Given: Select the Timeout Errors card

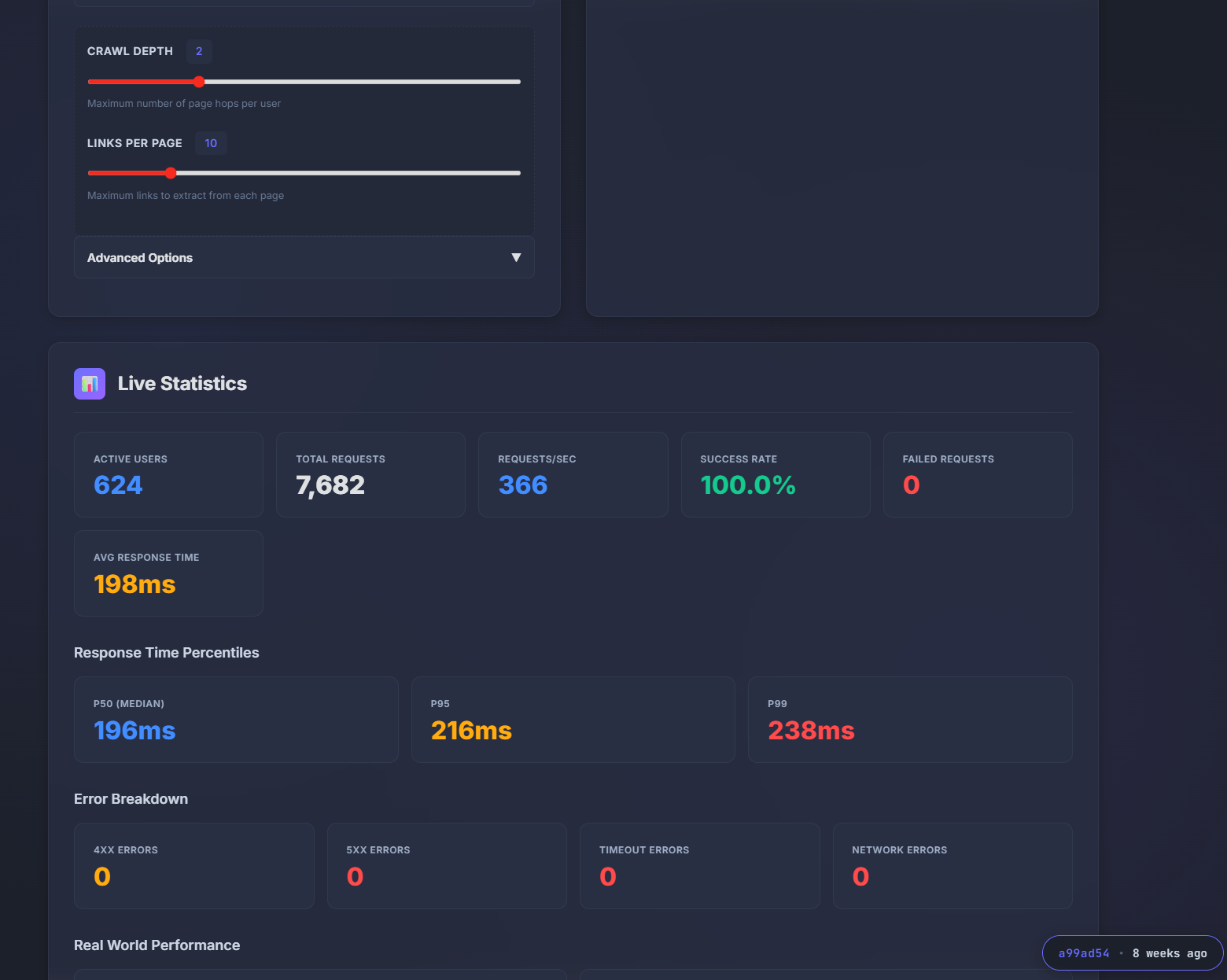Looking at the screenshot, I should 699,866.
